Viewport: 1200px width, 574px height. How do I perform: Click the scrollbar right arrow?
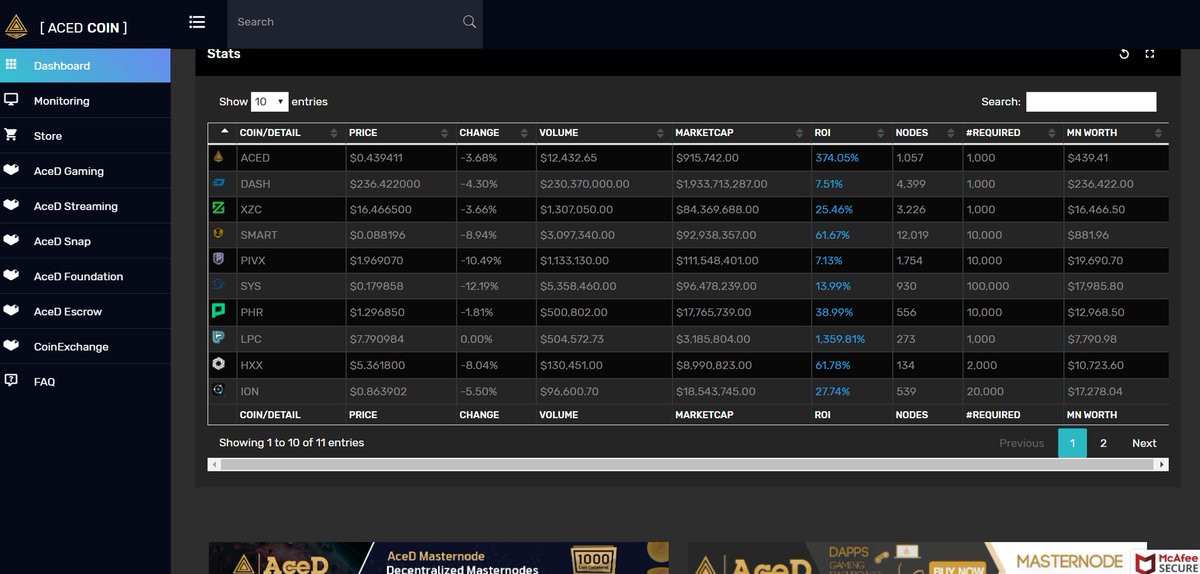coord(1162,465)
